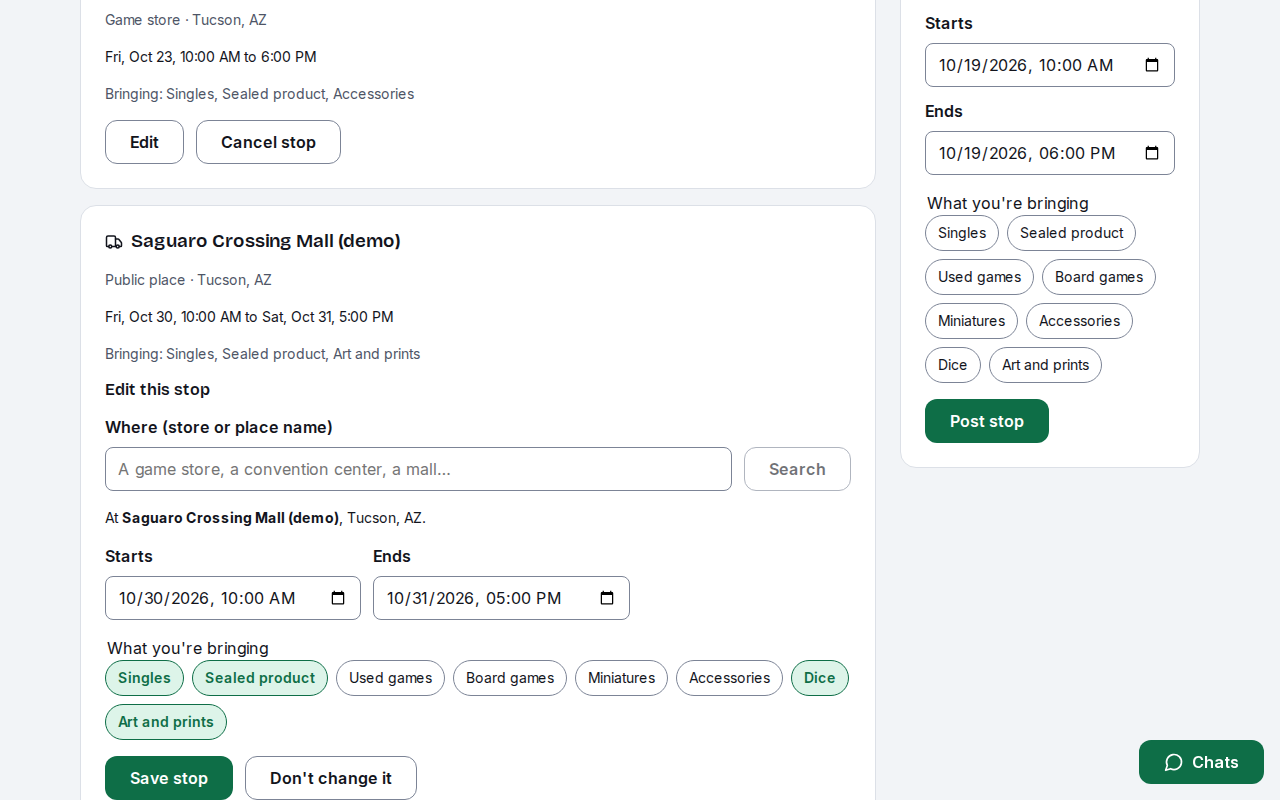Image resolution: width=1280 pixels, height=800 pixels.
Task: Select Singles chip in new stop sidebar
Action: point(962,233)
